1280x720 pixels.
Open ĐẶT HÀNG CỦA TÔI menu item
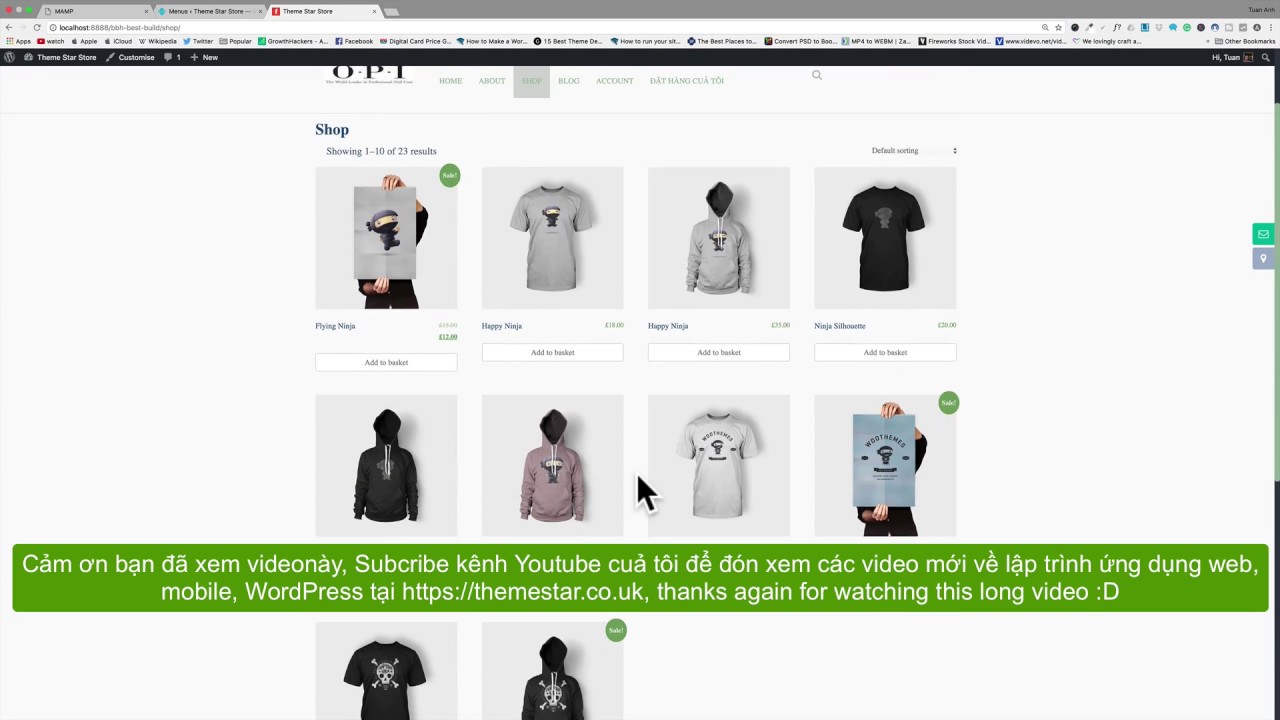(686, 81)
